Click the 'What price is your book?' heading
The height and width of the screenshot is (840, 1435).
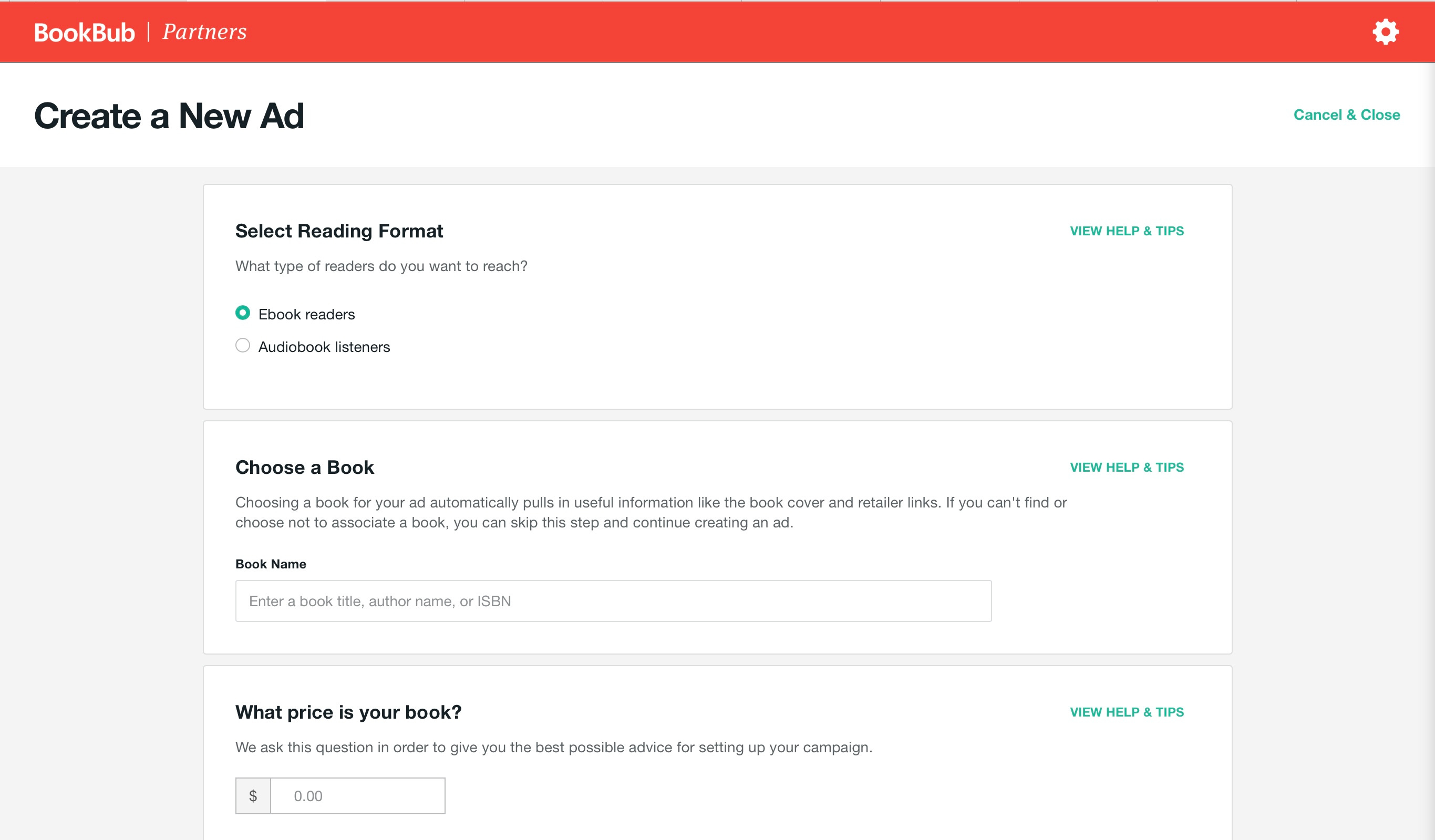tap(348, 712)
